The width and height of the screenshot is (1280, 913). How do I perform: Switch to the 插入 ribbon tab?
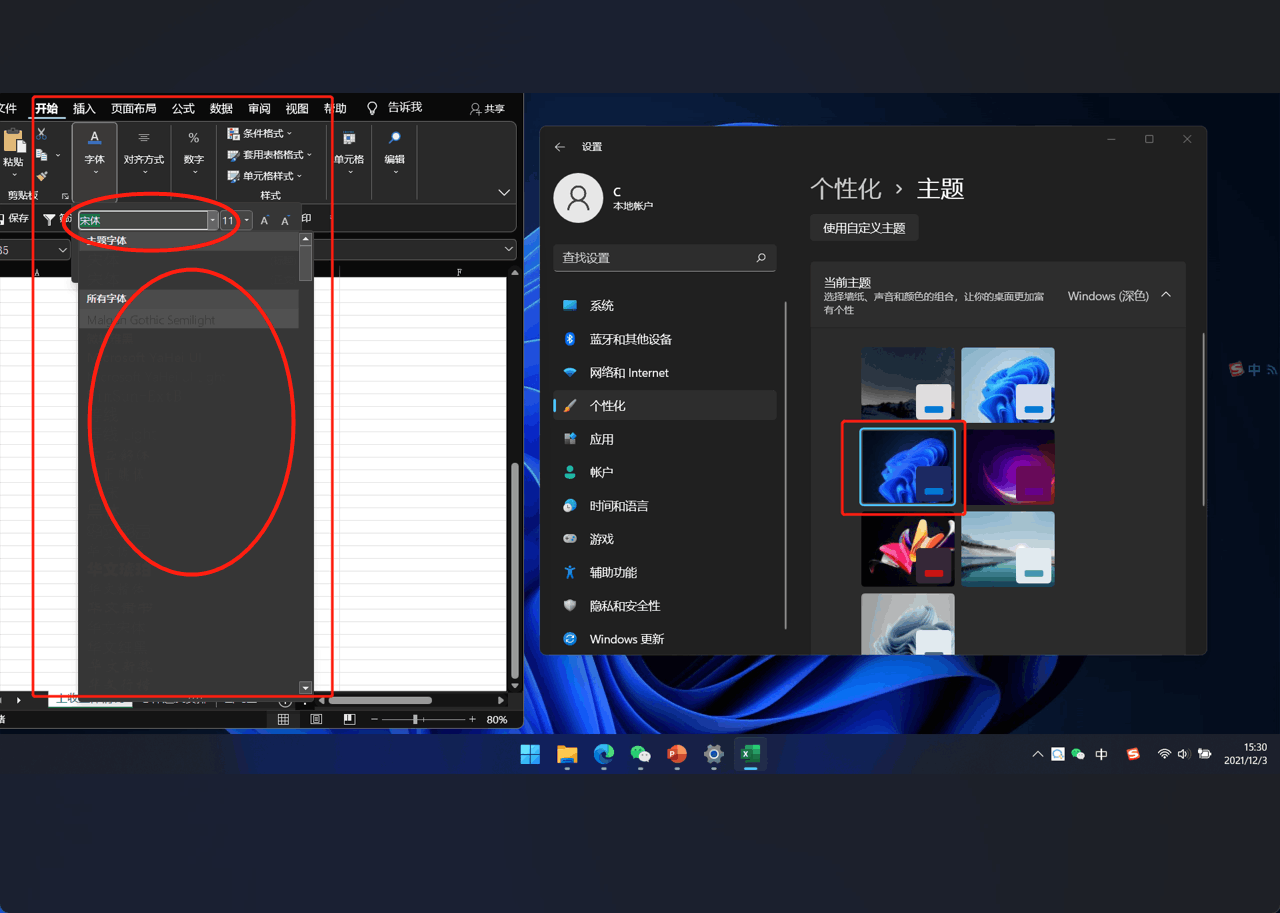pyautogui.click(x=85, y=108)
